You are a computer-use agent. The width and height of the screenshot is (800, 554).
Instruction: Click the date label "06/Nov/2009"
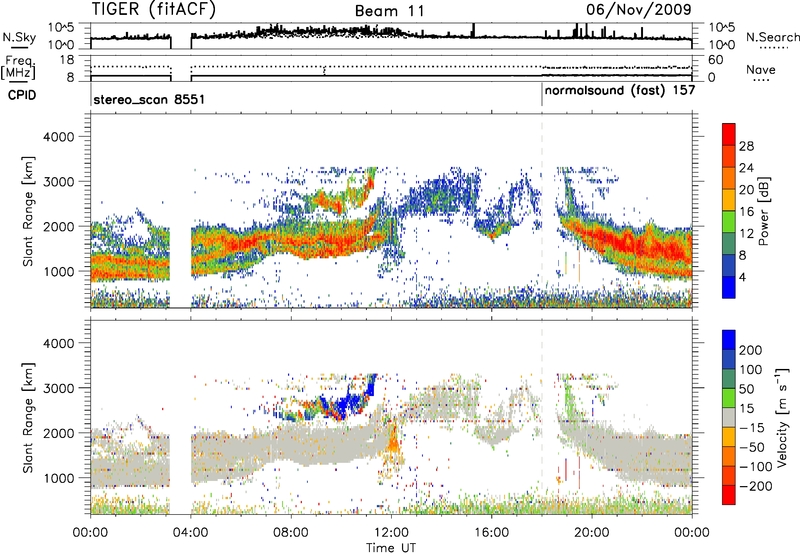click(638, 9)
